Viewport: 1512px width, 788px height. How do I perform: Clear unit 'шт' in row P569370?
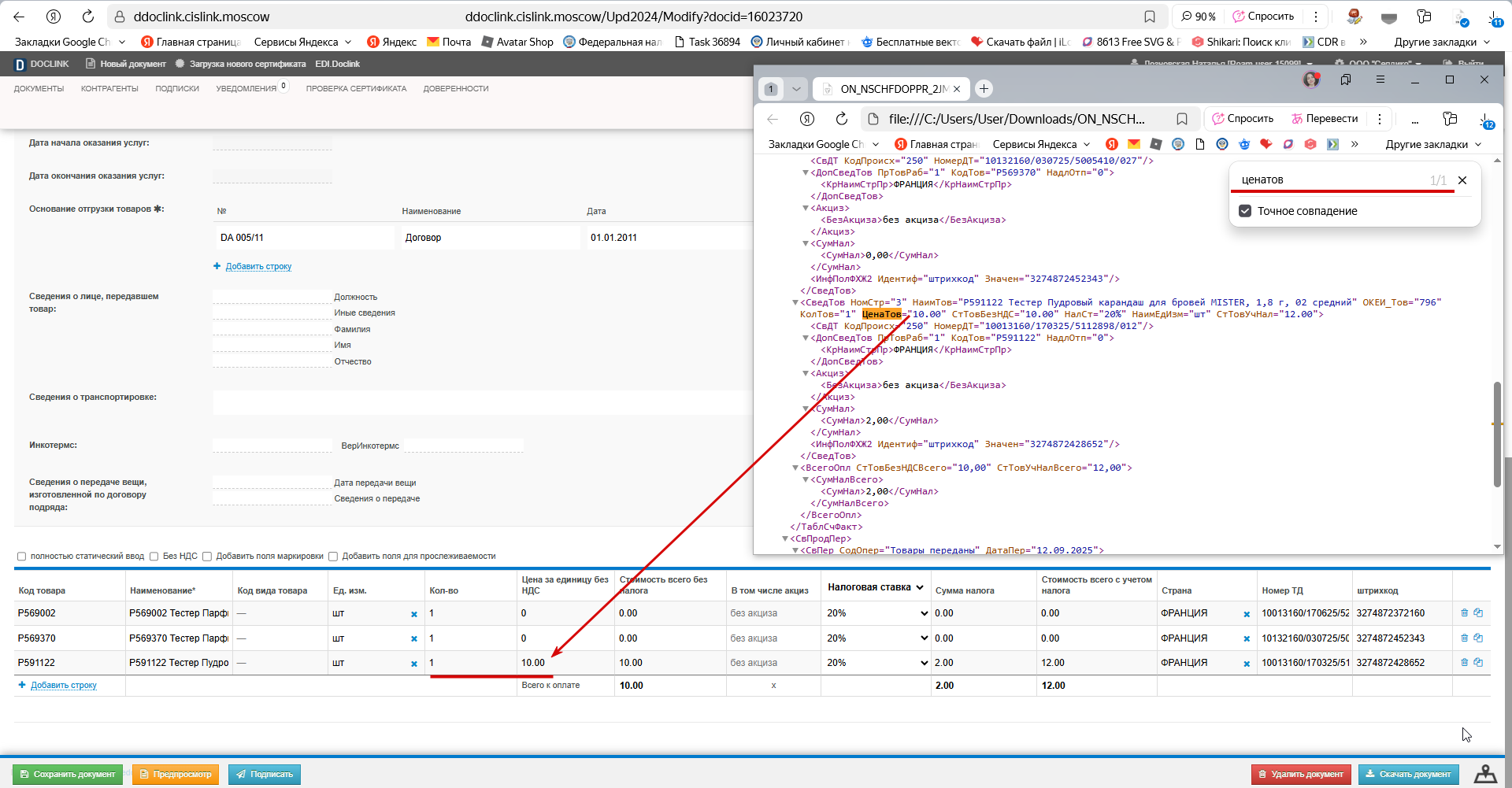(x=414, y=639)
